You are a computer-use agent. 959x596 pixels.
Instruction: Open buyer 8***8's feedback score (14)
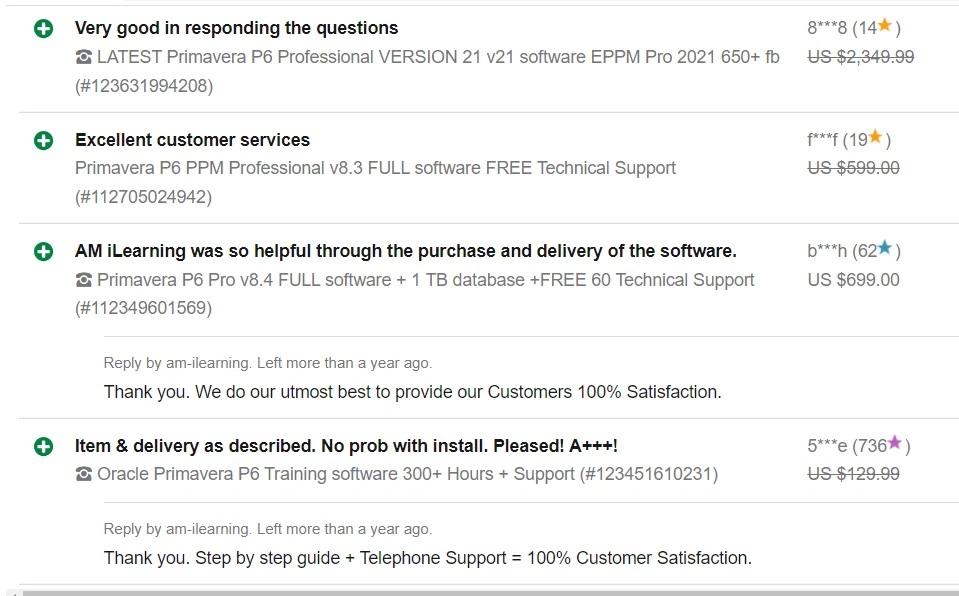coord(866,26)
